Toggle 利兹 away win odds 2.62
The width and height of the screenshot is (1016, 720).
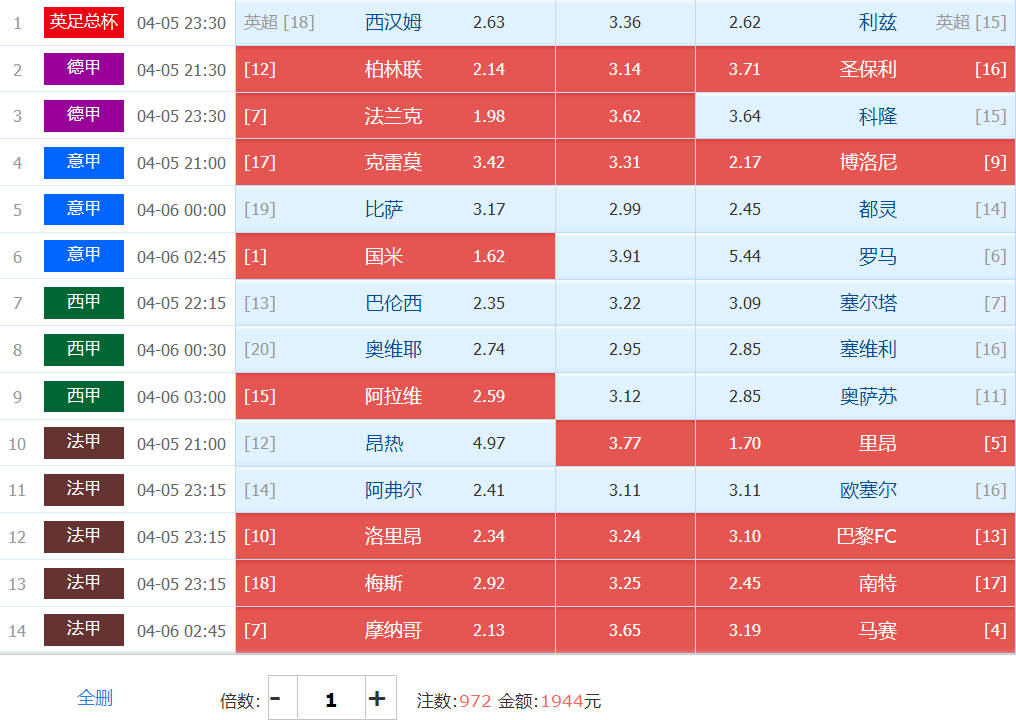pyautogui.click(x=855, y=22)
